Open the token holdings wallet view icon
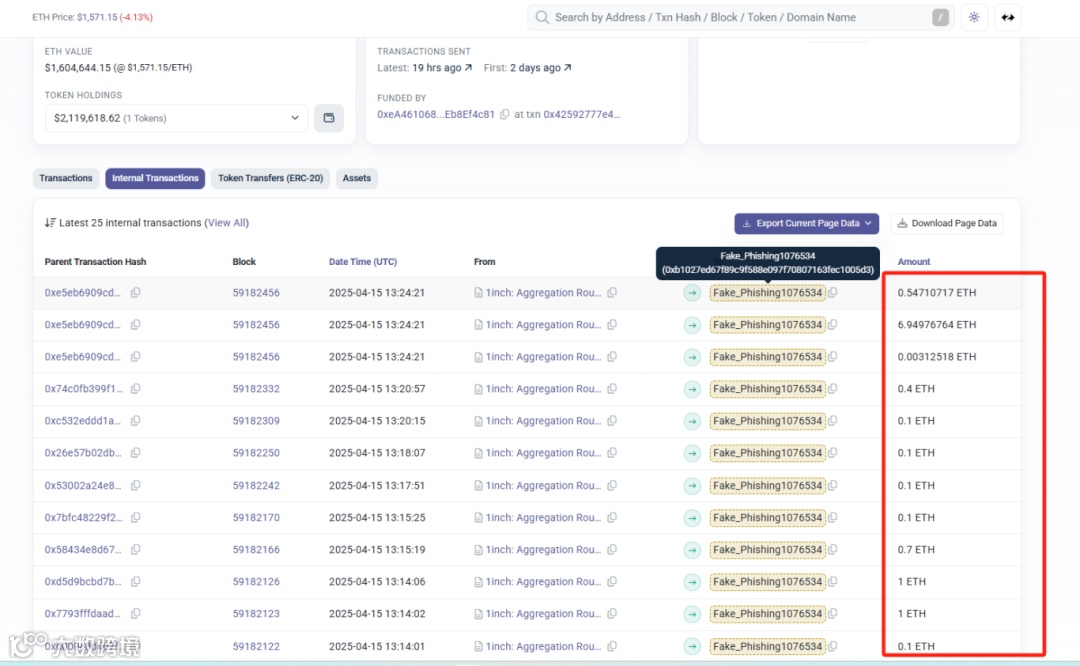 (329, 118)
